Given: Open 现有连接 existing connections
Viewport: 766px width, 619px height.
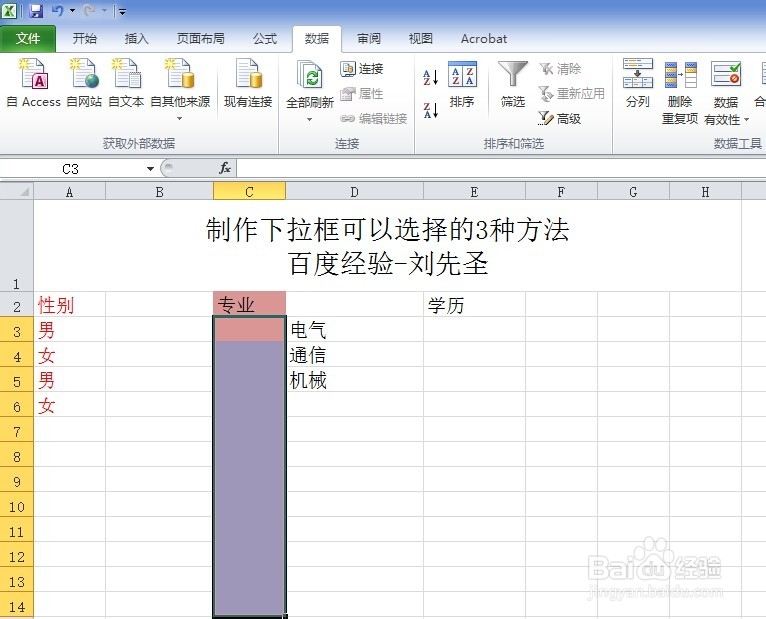Looking at the screenshot, I should (248, 83).
